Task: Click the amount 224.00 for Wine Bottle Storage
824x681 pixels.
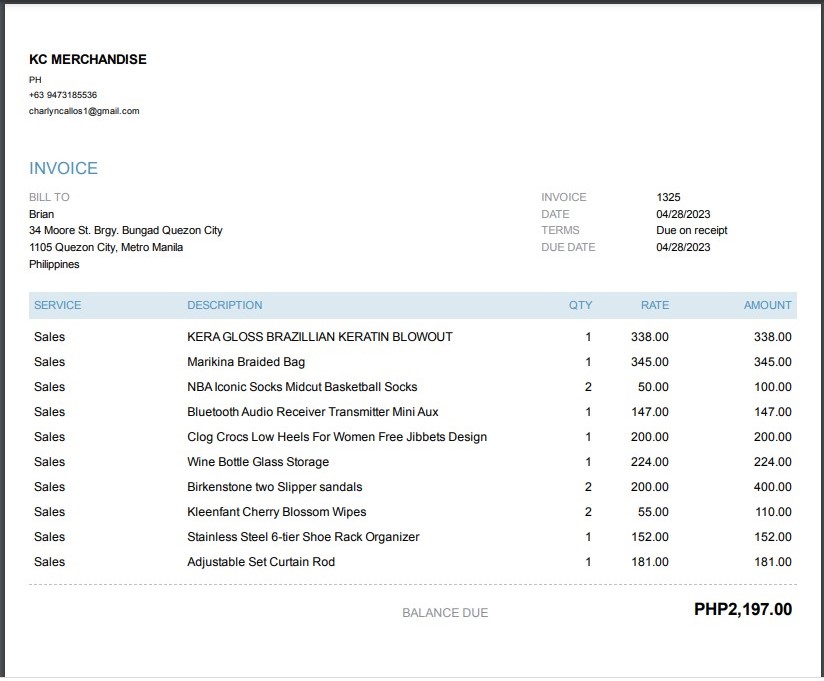Action: (x=772, y=462)
